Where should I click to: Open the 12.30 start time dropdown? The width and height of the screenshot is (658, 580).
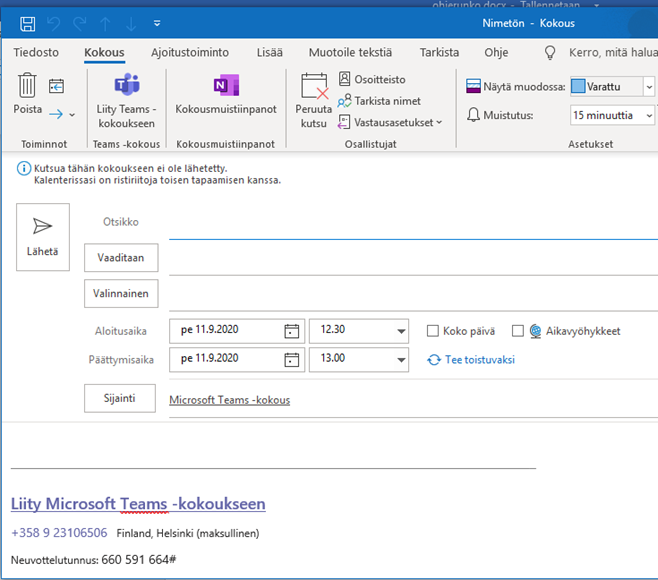401,331
